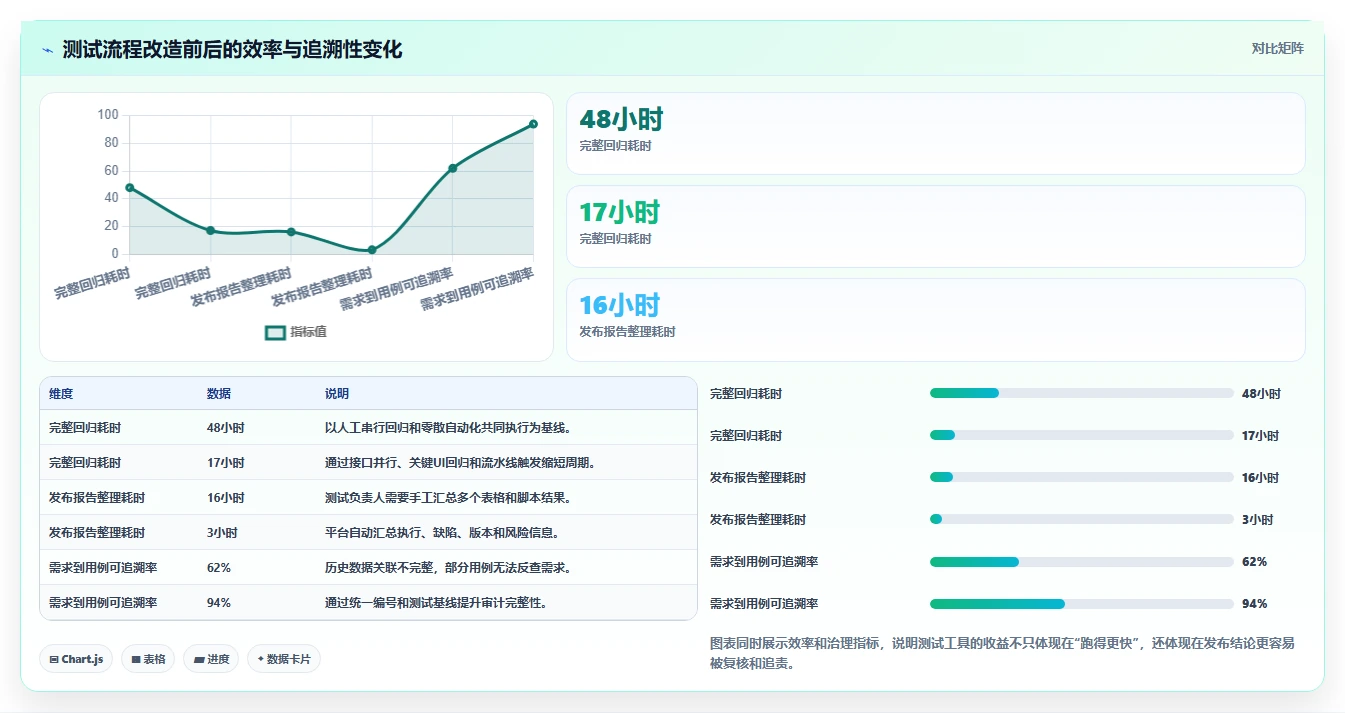Open the 48小时 summary card

(x=935, y=134)
